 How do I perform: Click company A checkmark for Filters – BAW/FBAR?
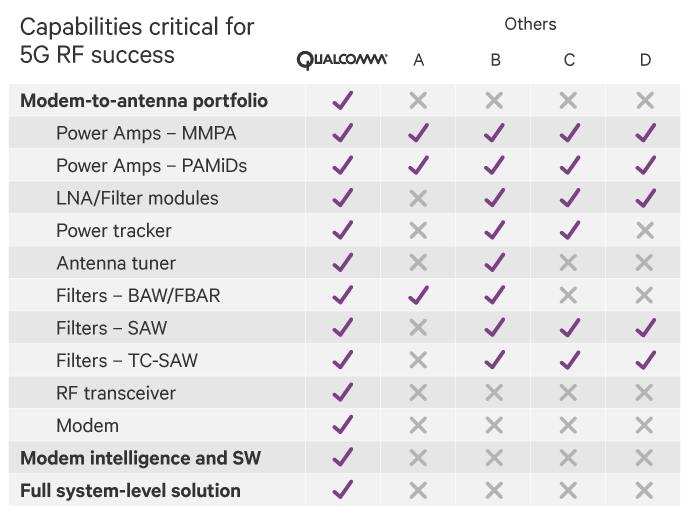(x=418, y=295)
